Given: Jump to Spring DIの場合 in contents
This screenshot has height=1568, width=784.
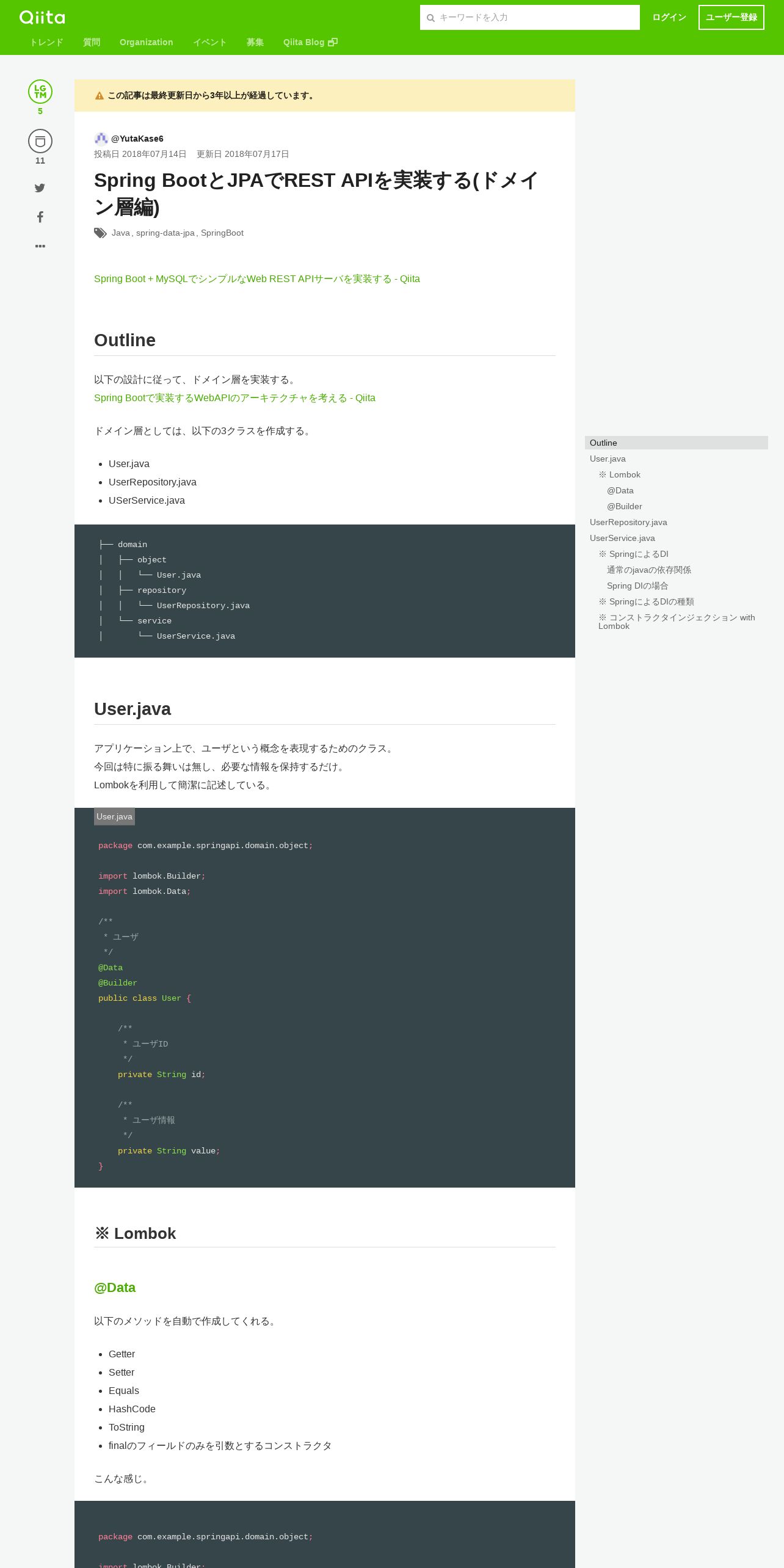Looking at the screenshot, I should 637,586.
